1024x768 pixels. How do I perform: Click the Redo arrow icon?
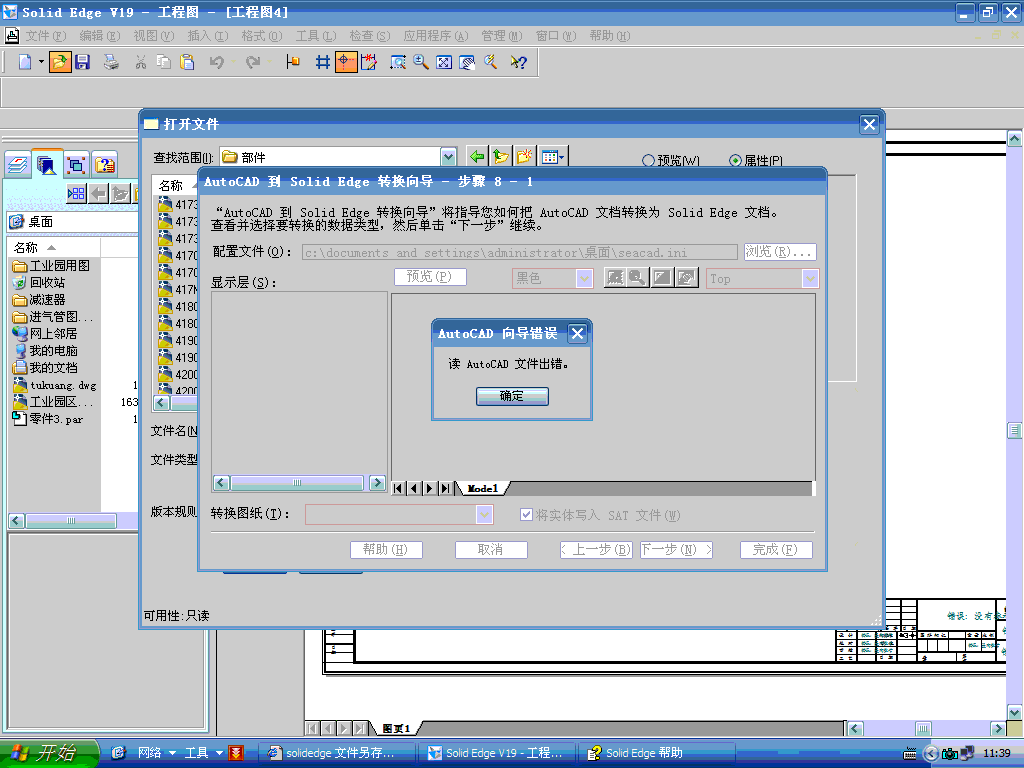point(253,62)
